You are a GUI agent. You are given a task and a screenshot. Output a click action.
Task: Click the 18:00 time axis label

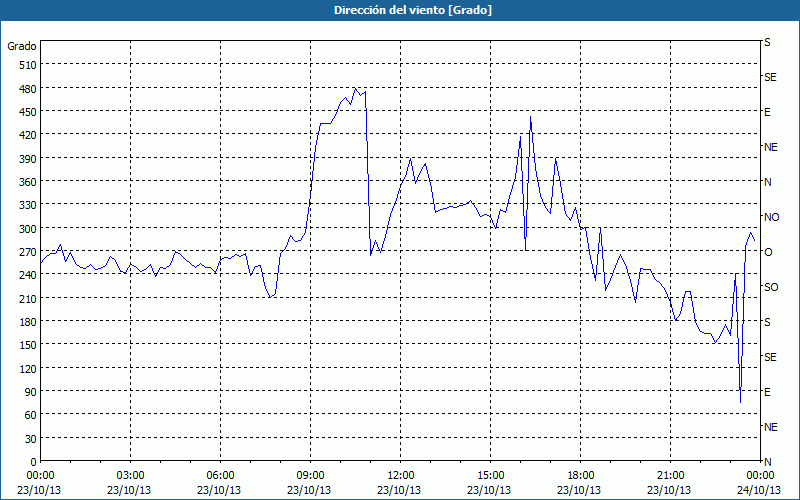pos(580,476)
